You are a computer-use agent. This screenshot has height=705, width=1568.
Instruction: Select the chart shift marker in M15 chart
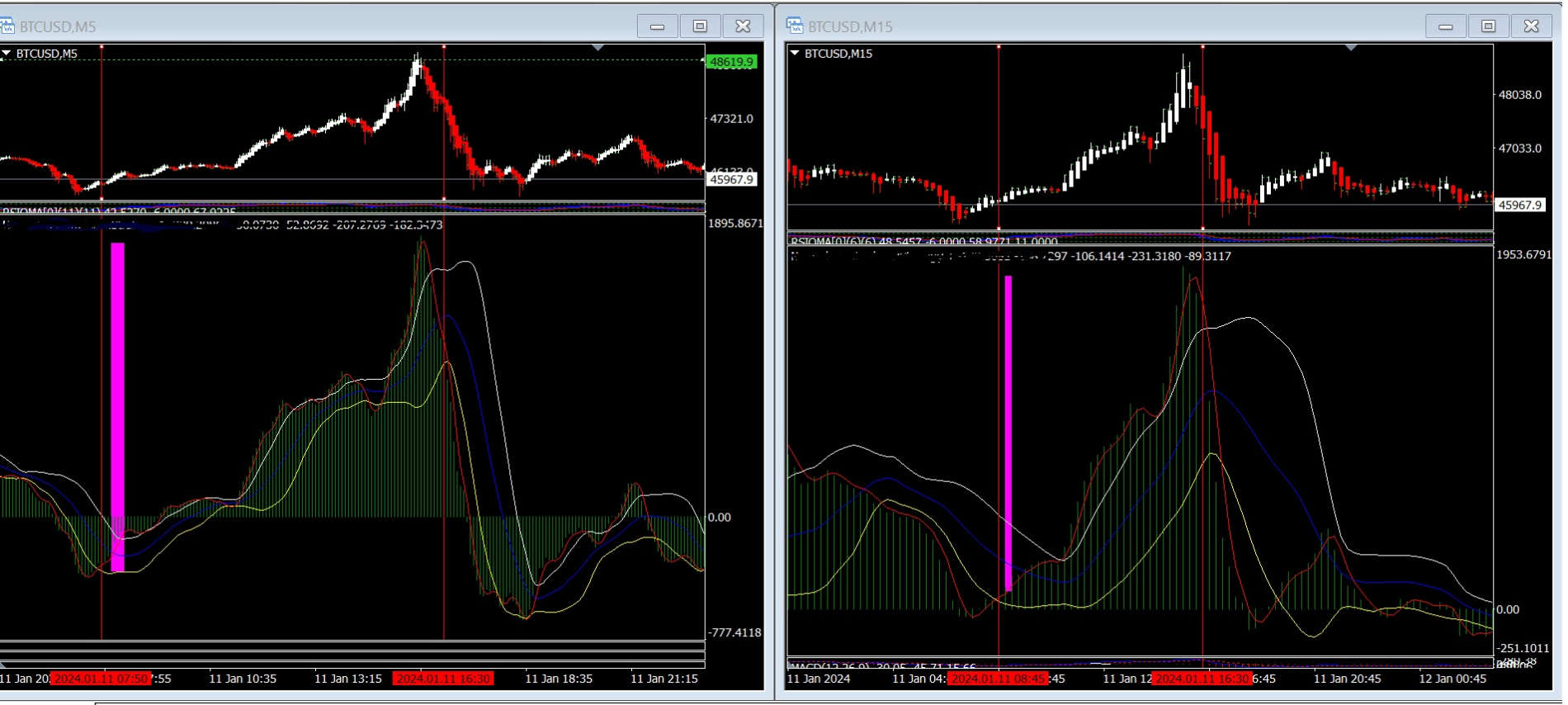click(x=1351, y=48)
